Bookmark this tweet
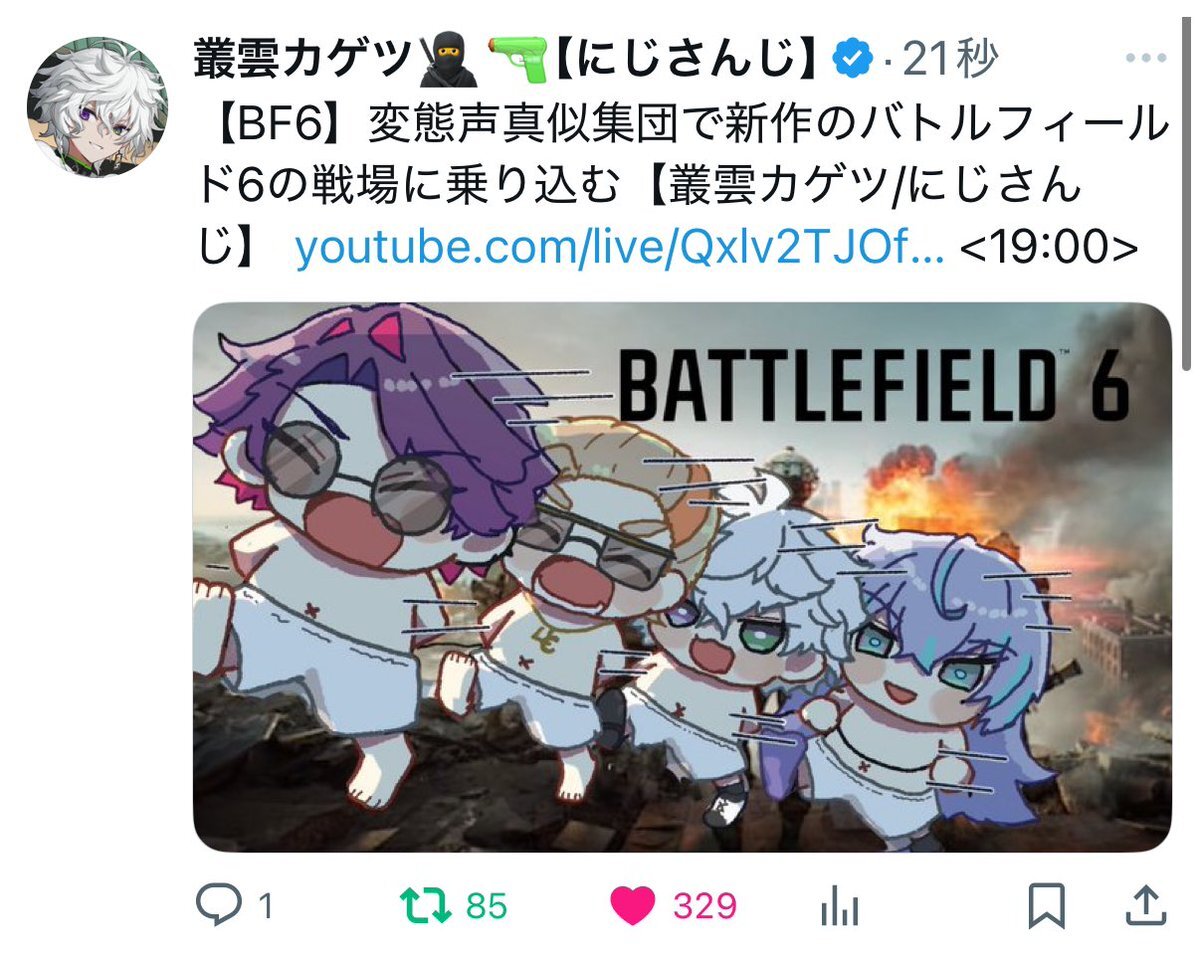 1045,907
